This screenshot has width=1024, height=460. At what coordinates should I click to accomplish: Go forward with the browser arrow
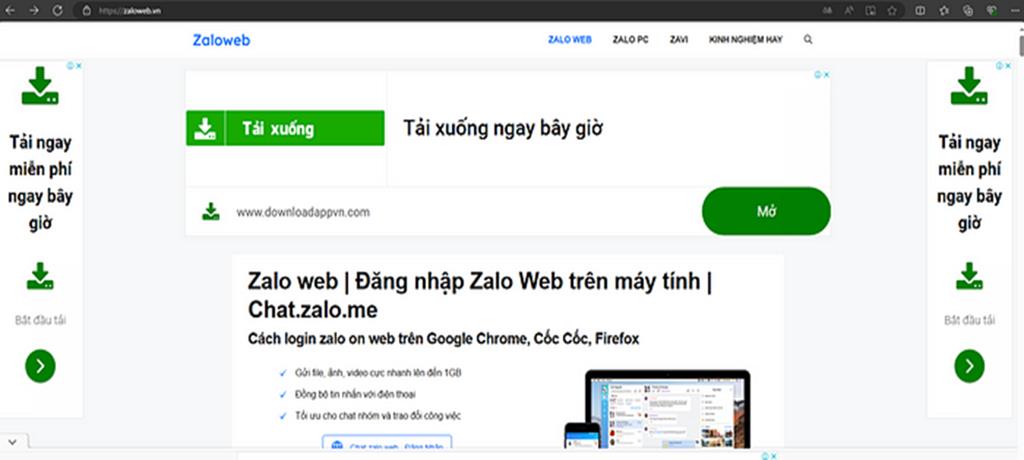[x=34, y=10]
